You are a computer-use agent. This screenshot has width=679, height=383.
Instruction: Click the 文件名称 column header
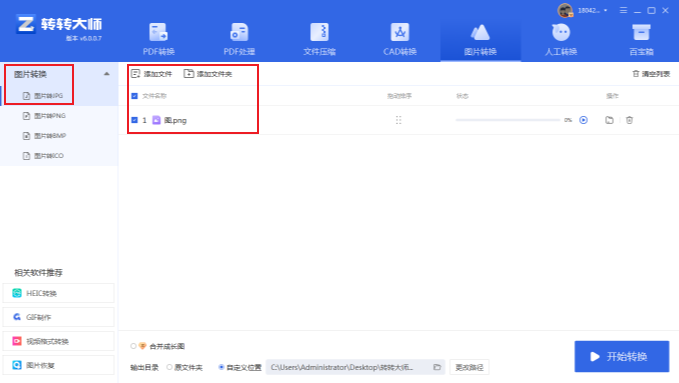click(x=154, y=96)
